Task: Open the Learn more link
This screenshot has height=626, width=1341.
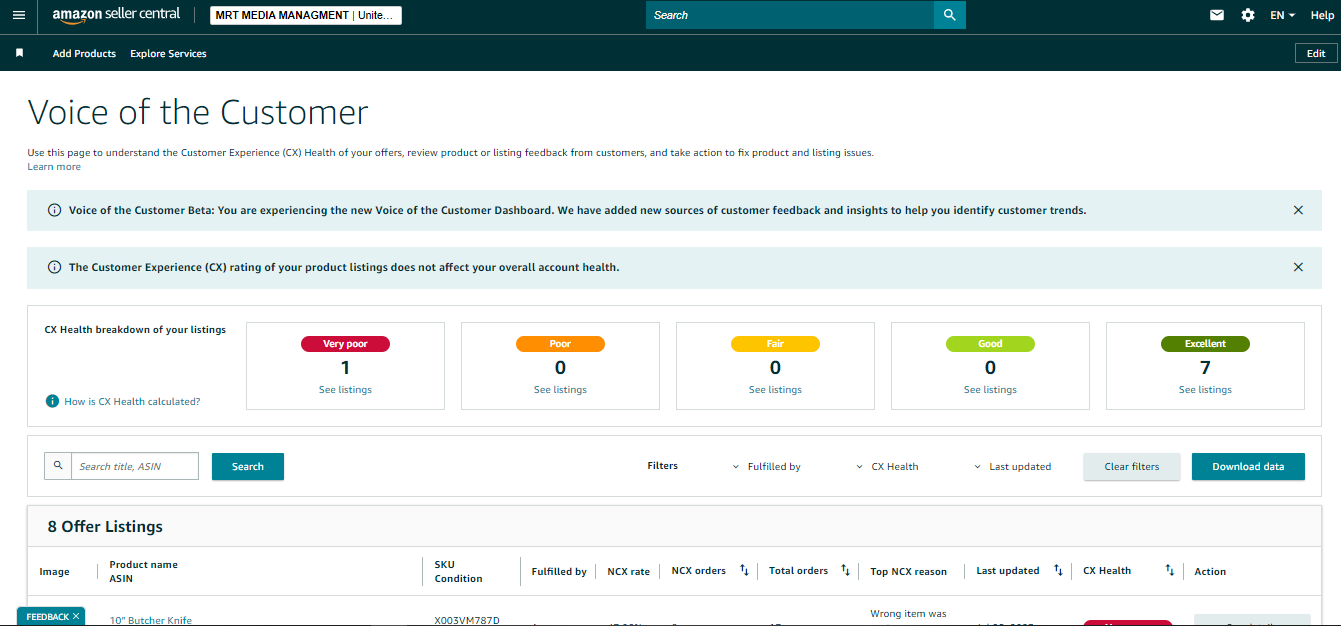Action: point(54,167)
